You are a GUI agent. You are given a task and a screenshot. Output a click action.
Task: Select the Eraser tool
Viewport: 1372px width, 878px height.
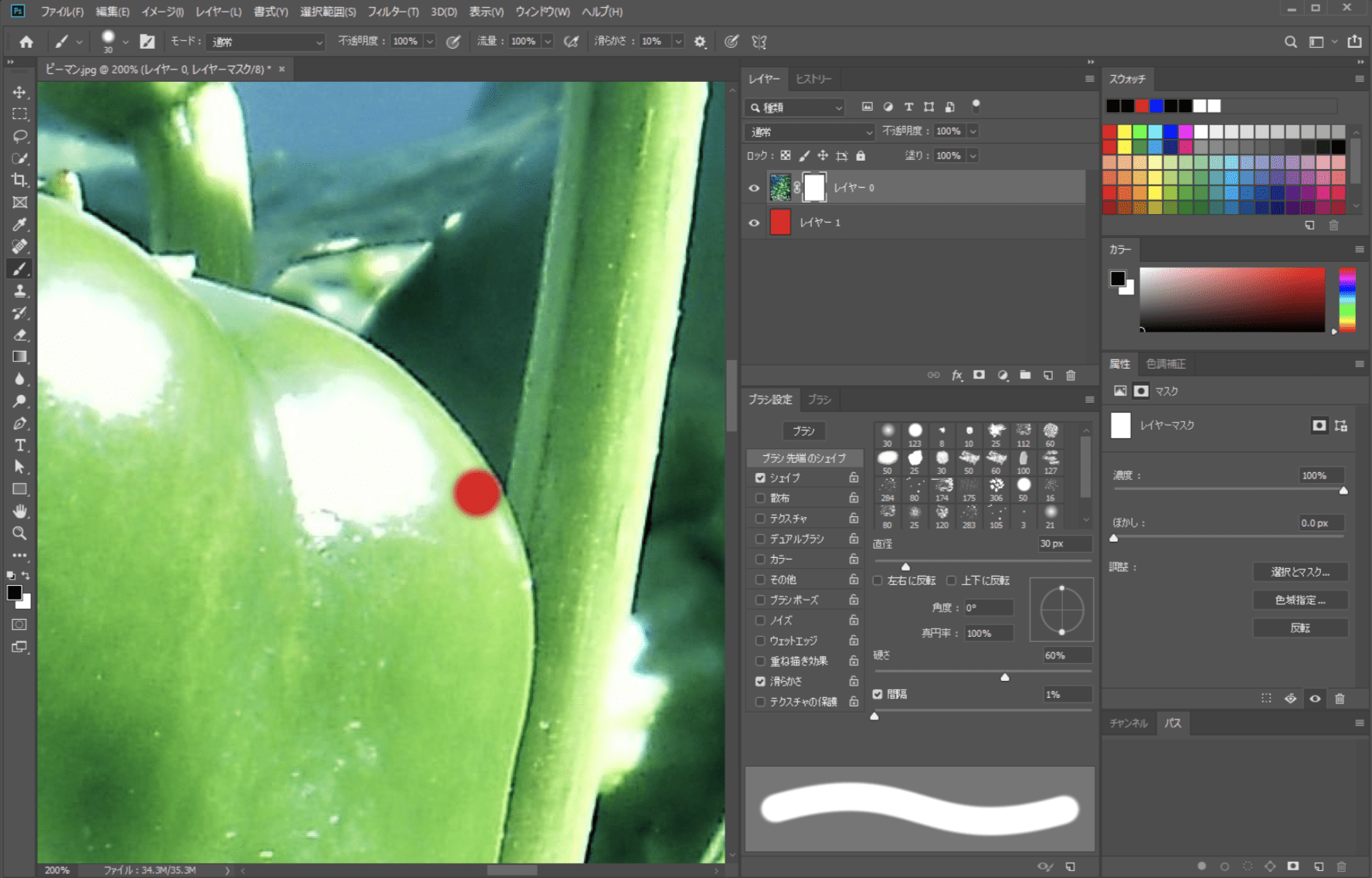pos(19,335)
